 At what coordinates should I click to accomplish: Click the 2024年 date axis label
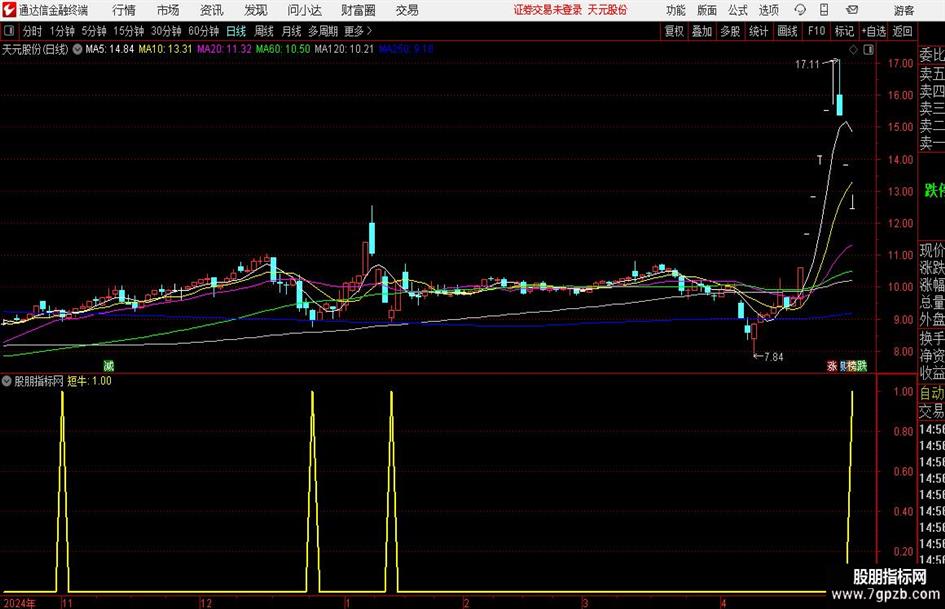(19, 603)
